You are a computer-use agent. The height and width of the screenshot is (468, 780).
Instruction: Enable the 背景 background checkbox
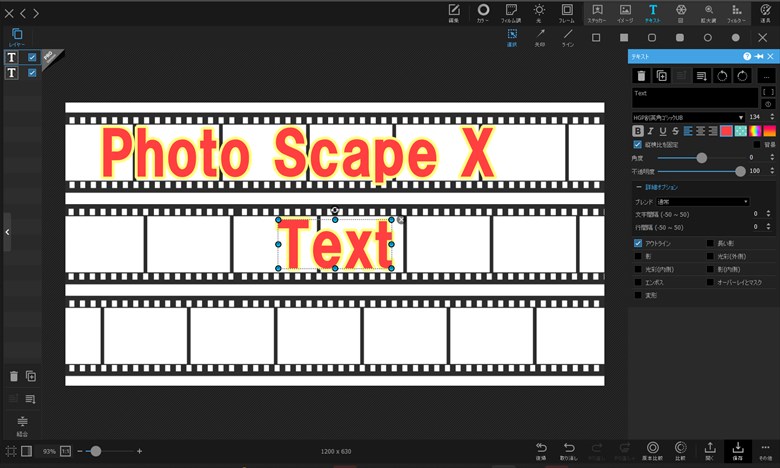(757, 144)
